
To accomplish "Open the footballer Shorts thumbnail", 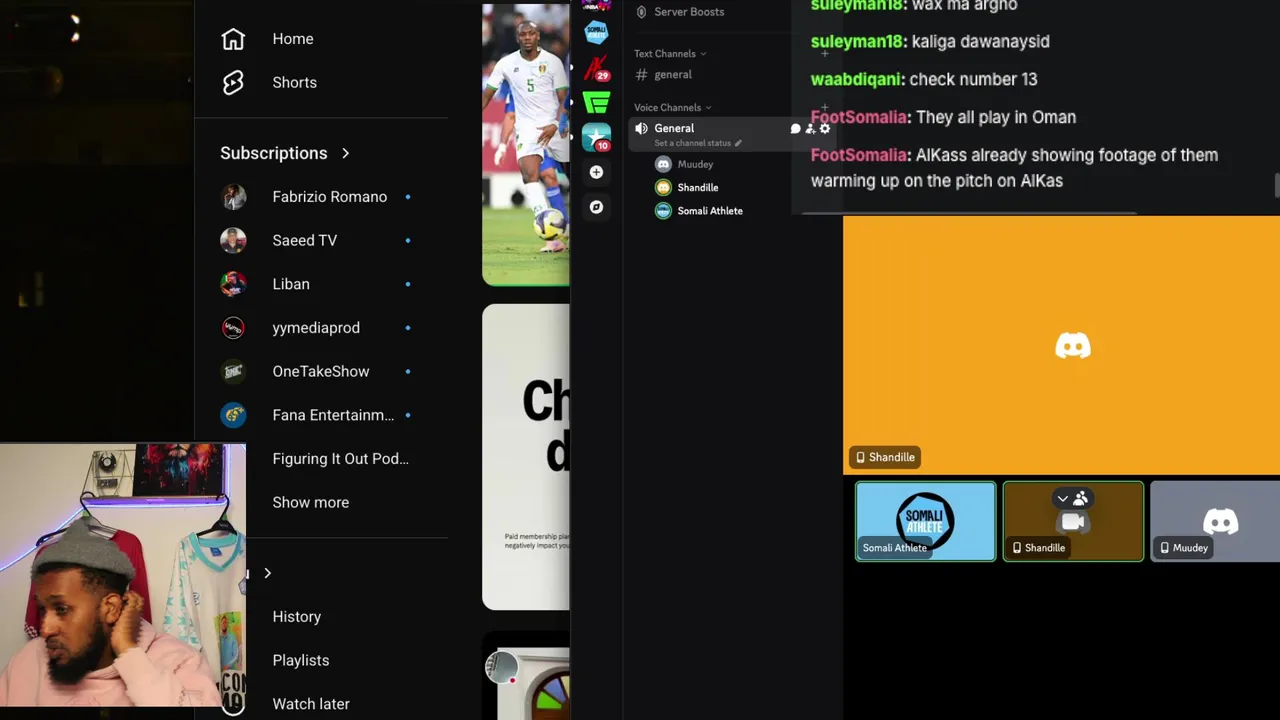I will click(x=526, y=145).
